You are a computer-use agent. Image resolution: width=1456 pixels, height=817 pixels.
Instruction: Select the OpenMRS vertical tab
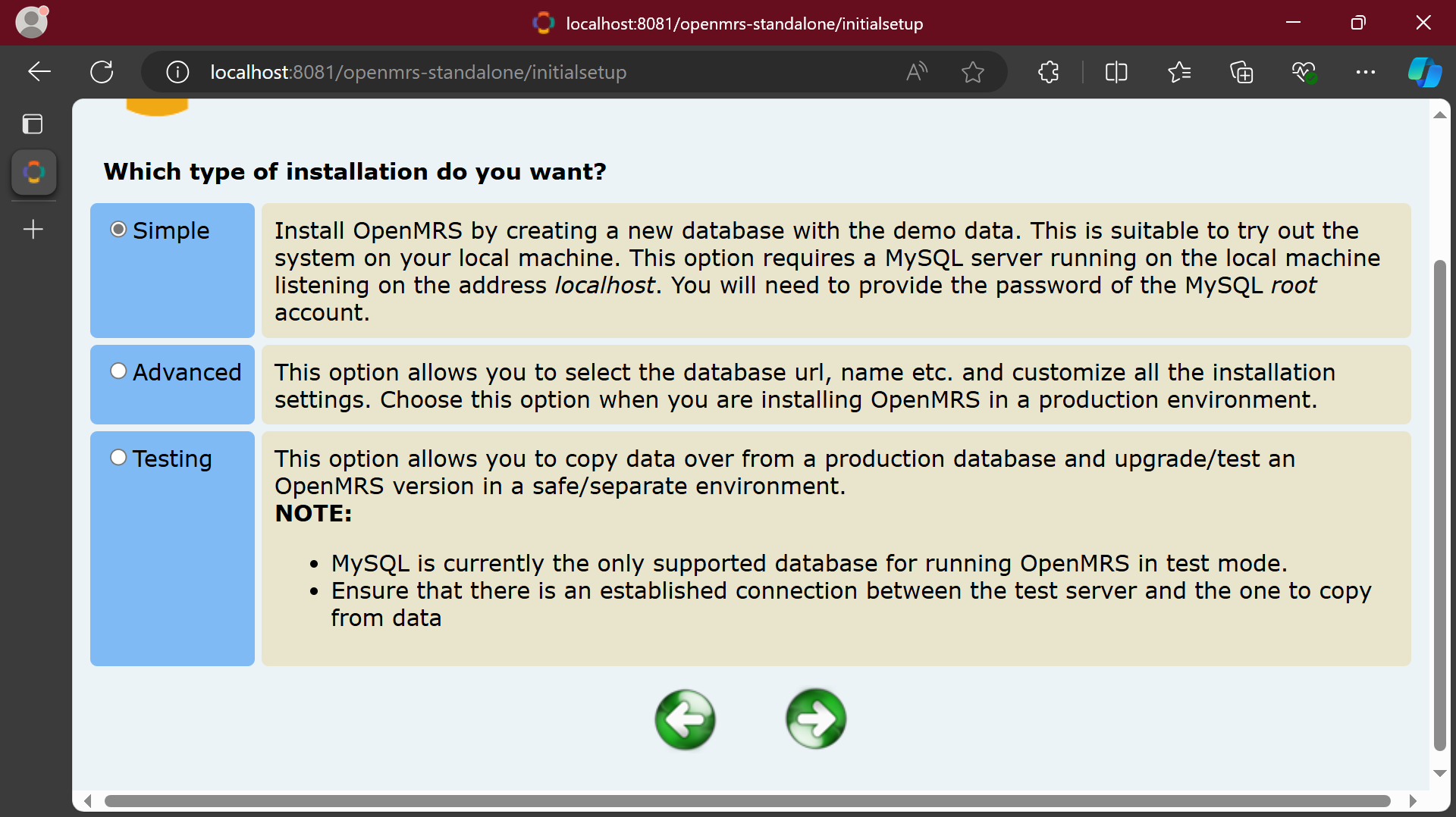pos(34,172)
